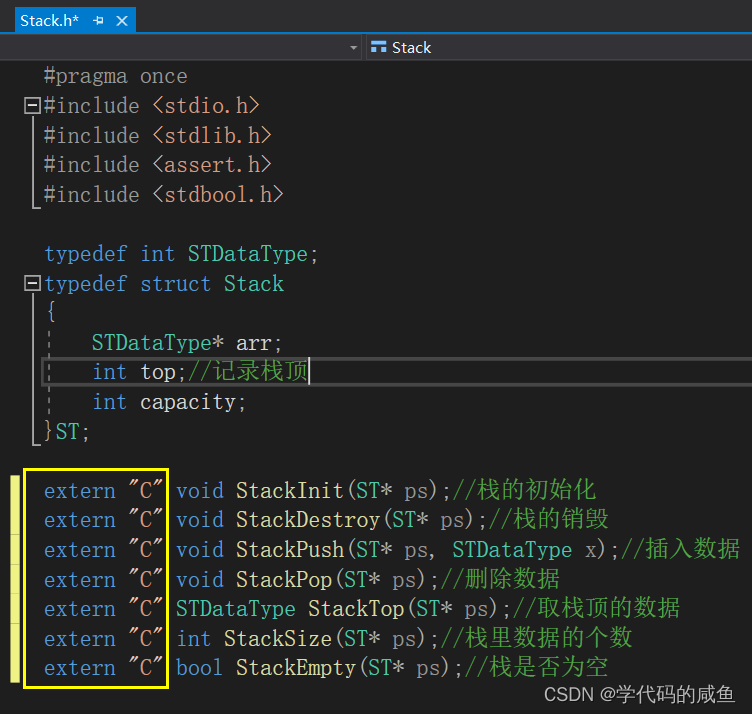752x714 pixels.
Task: Click the '//栈是否为空' comment
Action: pos(536,667)
